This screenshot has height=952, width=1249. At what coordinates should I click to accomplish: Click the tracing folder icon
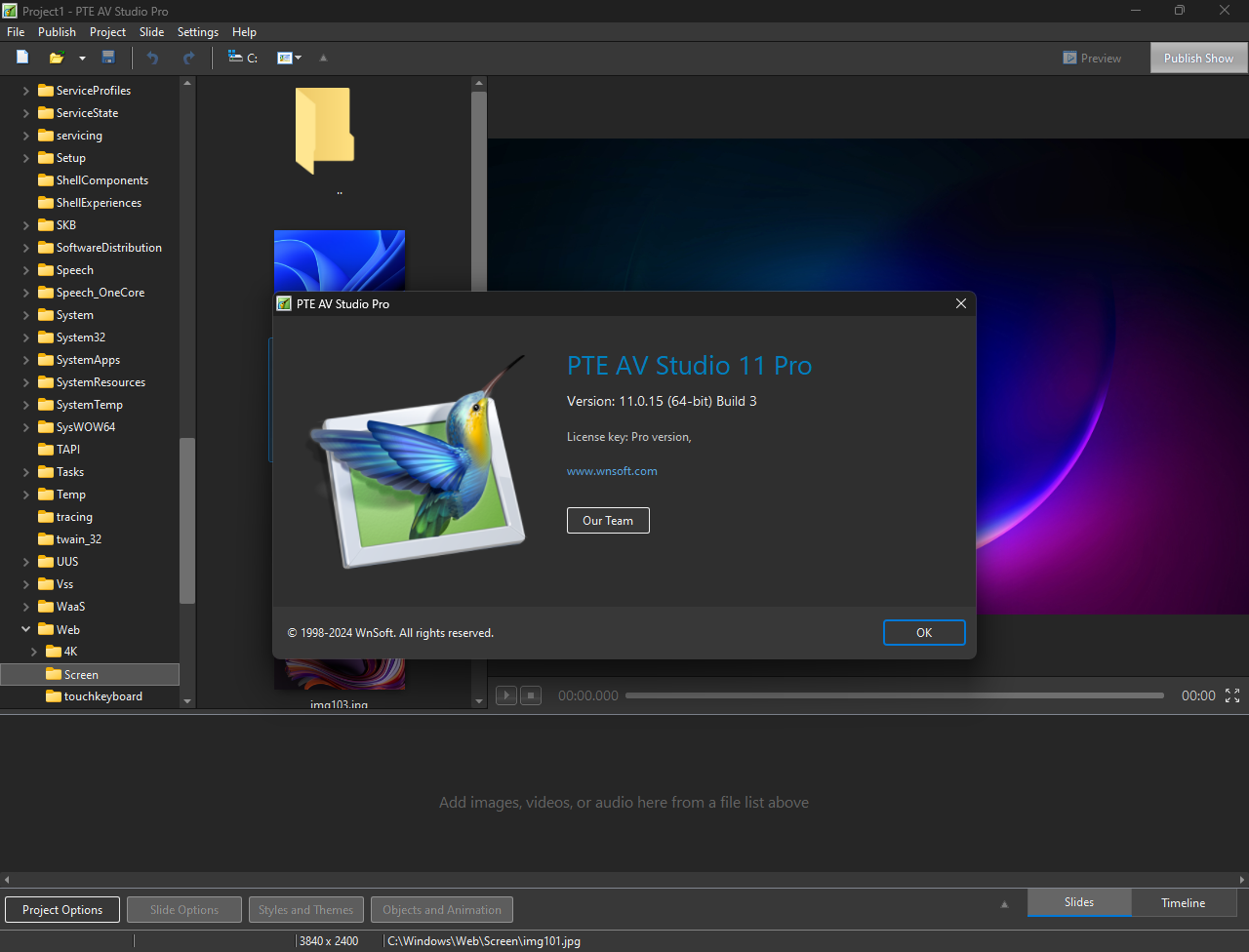point(46,516)
